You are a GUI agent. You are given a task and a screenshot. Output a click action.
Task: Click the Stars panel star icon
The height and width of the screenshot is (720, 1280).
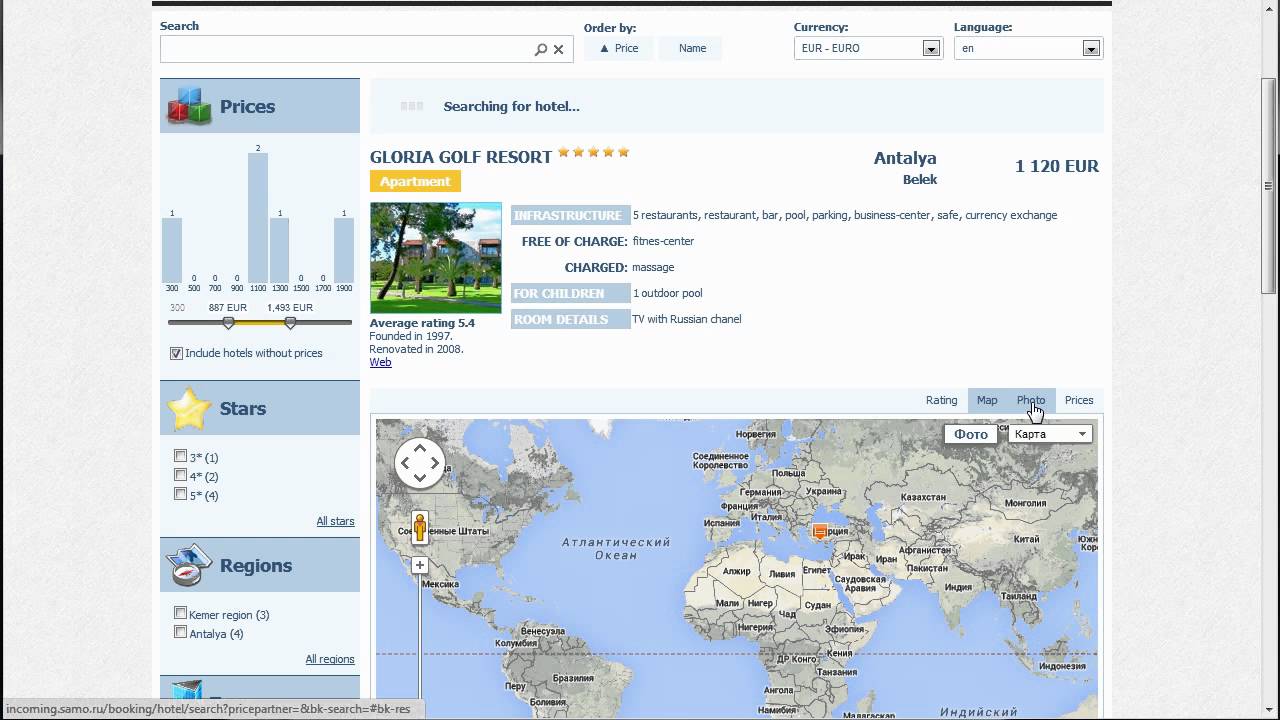point(189,408)
